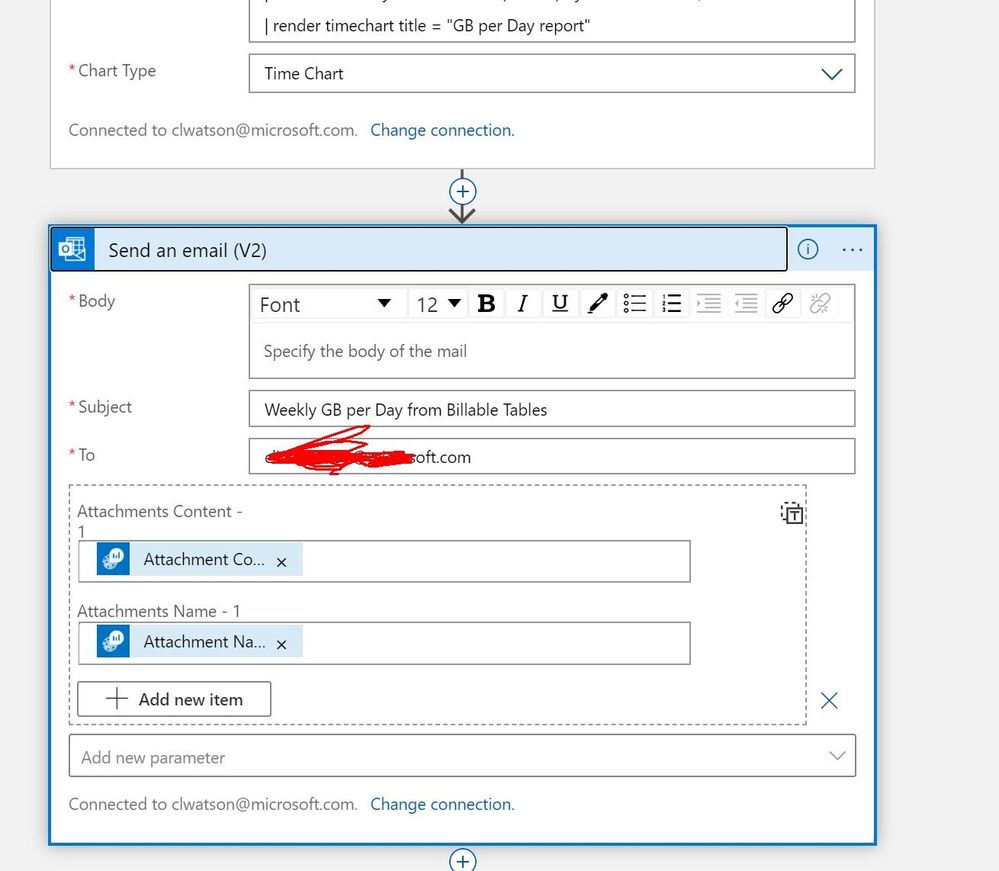Remove the Attachment Name token
999x871 pixels.
pos(282,644)
